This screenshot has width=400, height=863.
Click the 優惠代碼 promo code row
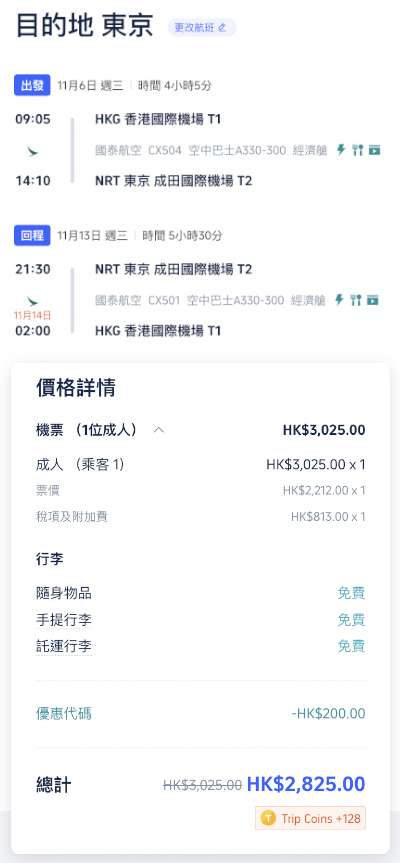(200, 714)
